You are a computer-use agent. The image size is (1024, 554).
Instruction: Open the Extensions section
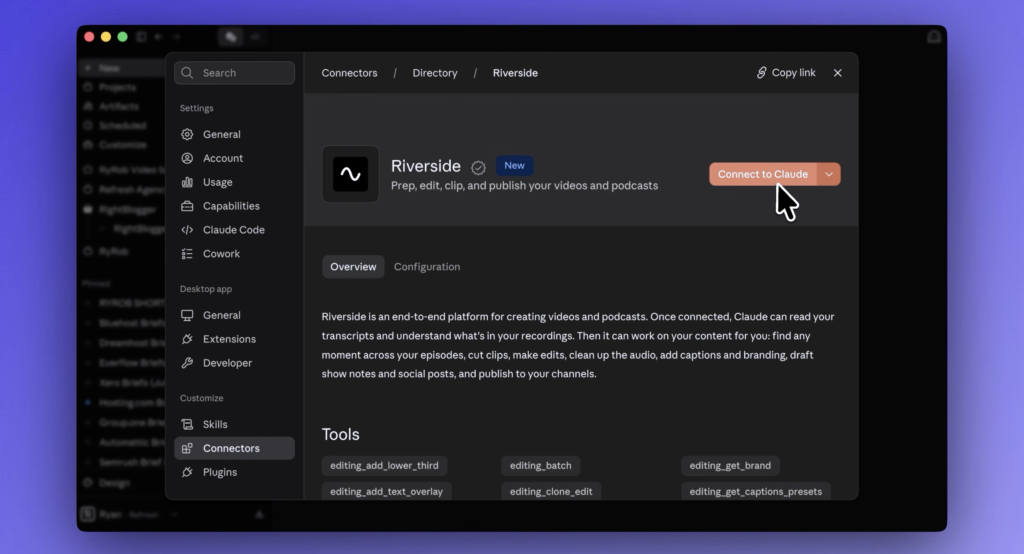(x=234, y=339)
